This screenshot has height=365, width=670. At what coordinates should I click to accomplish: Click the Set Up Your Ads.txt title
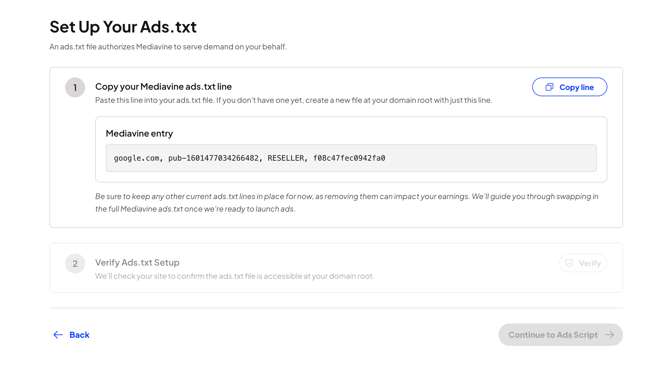click(x=123, y=27)
